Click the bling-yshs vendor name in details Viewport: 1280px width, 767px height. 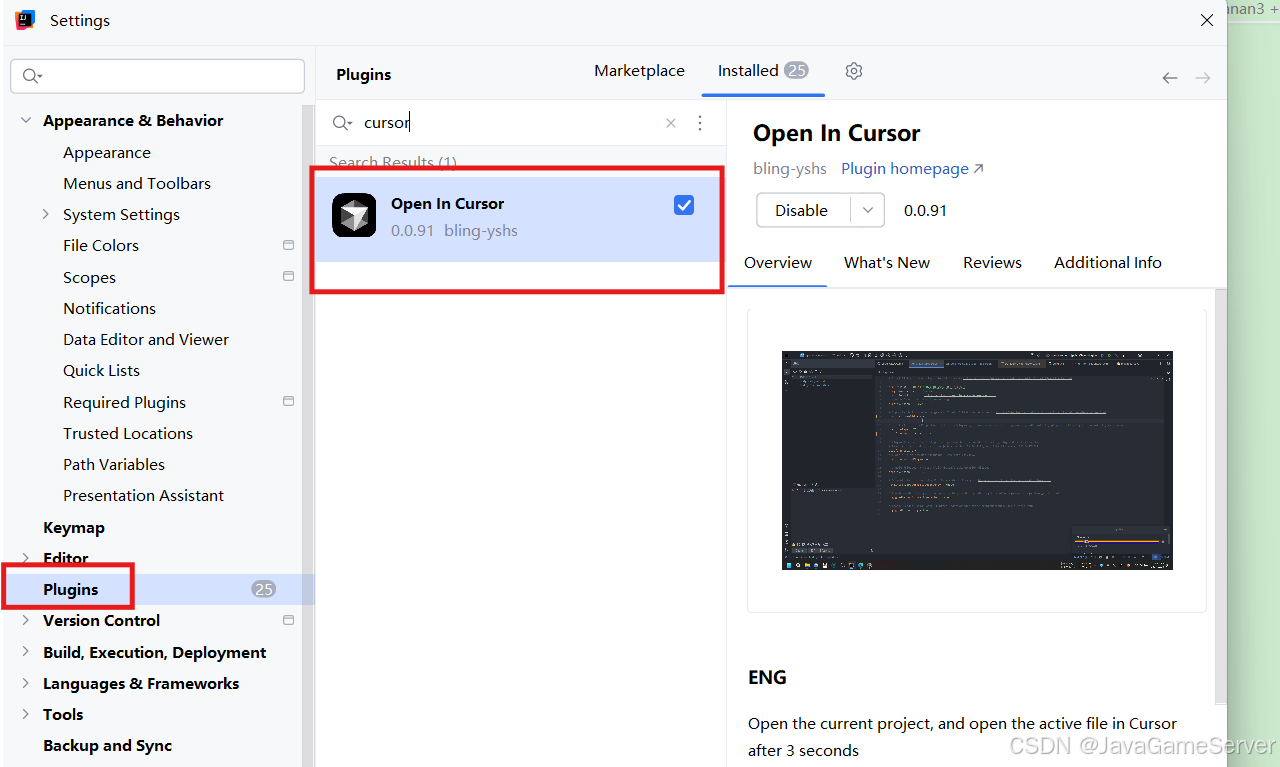click(x=790, y=169)
